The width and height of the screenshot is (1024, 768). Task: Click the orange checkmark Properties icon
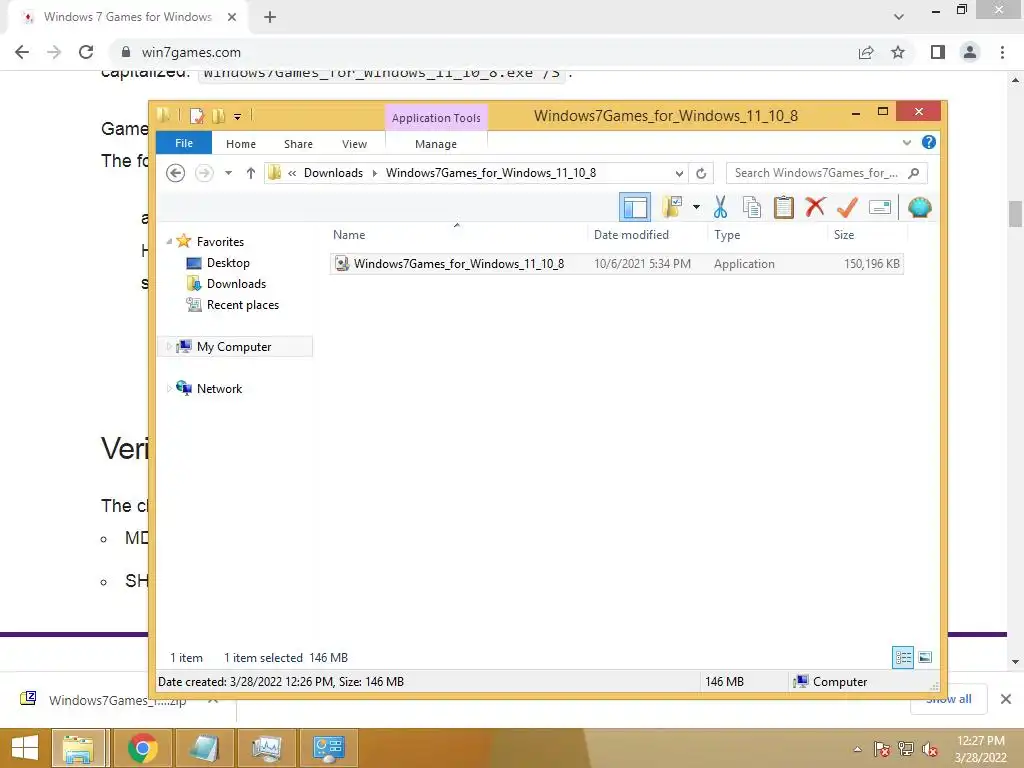847,208
